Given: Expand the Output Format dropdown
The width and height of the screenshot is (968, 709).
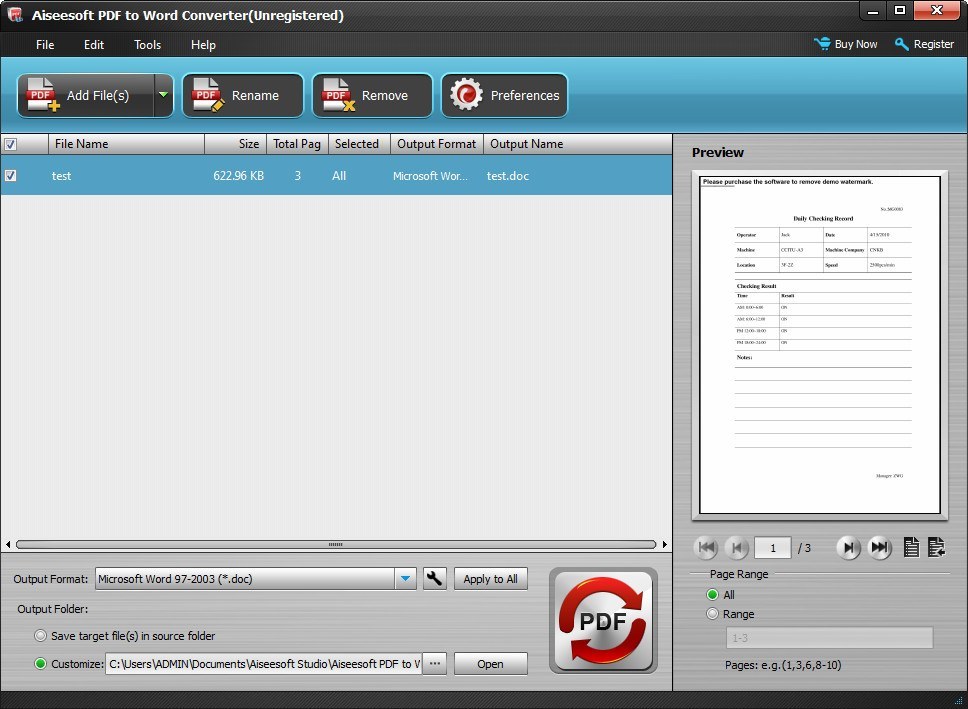Looking at the screenshot, I should pyautogui.click(x=405, y=579).
